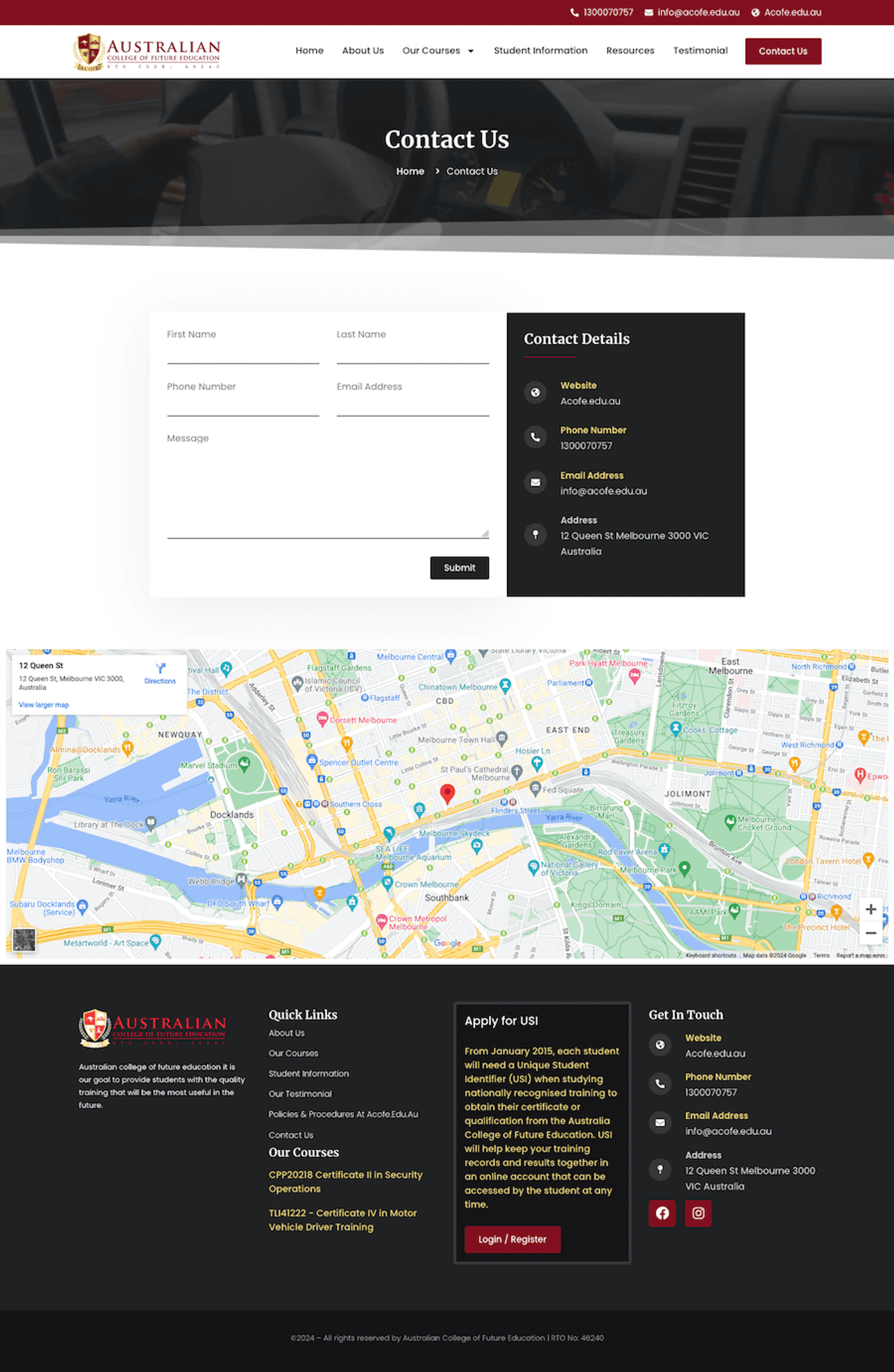Click the red map location pin
The height and width of the screenshot is (1372, 894).
[447, 793]
